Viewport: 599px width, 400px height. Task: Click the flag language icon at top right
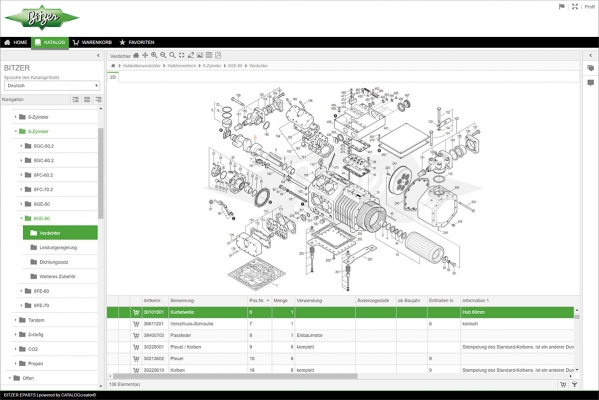(562, 6)
